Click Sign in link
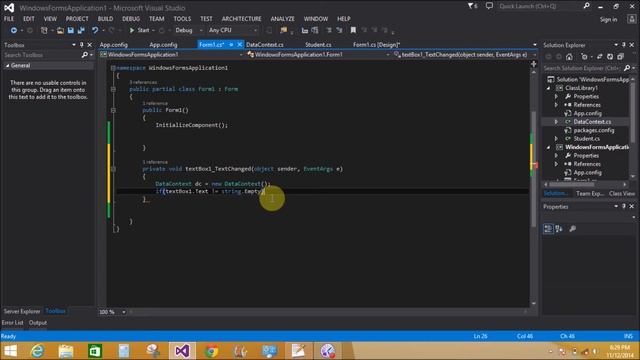This screenshot has height=360, width=640. coord(608,20)
